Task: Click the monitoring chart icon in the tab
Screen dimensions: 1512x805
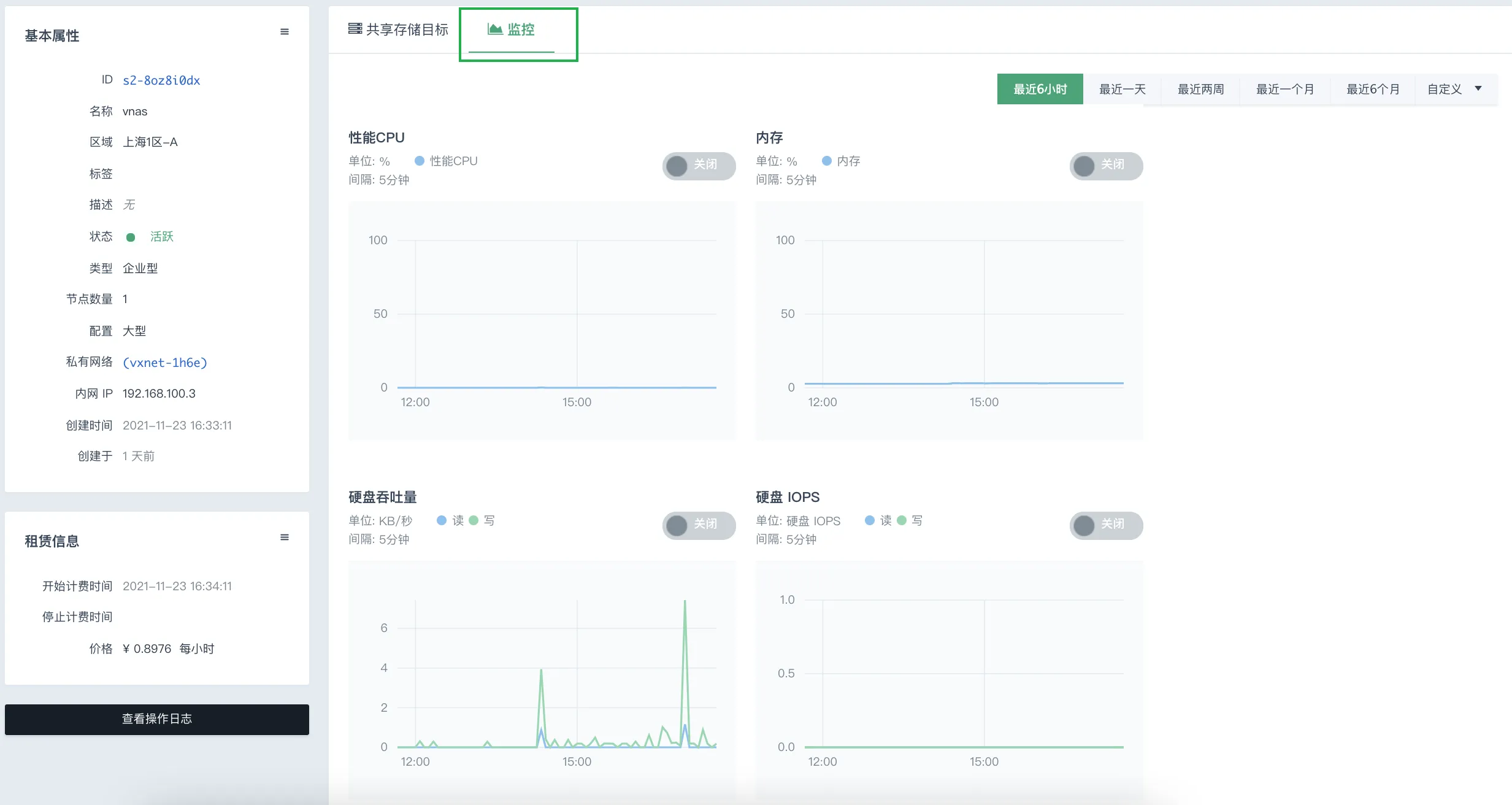Action: point(494,29)
